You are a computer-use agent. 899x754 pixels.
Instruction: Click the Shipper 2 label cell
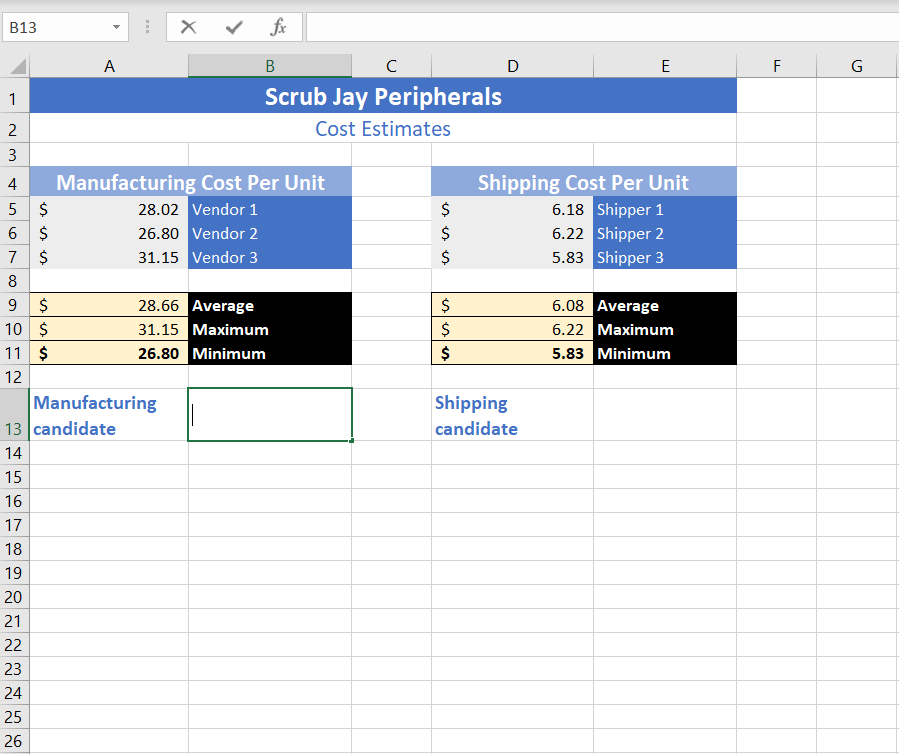pos(665,233)
